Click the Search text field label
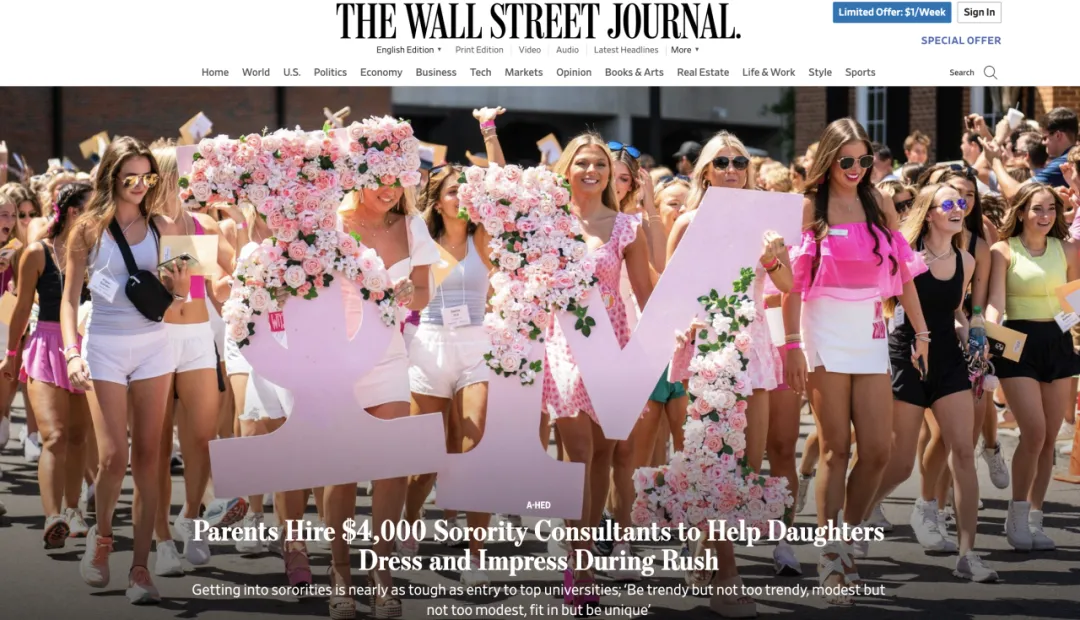 (x=961, y=72)
